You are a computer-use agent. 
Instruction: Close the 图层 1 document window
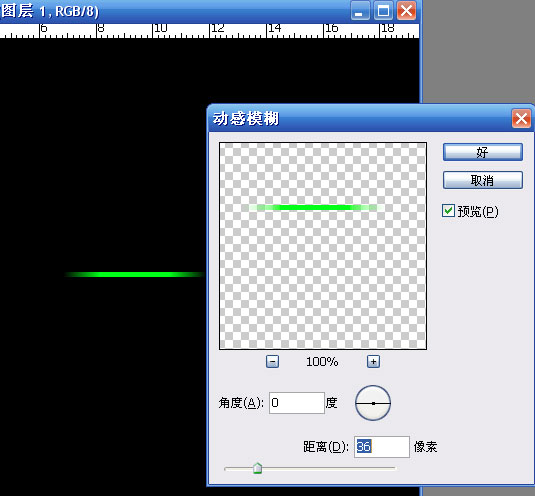(406, 11)
